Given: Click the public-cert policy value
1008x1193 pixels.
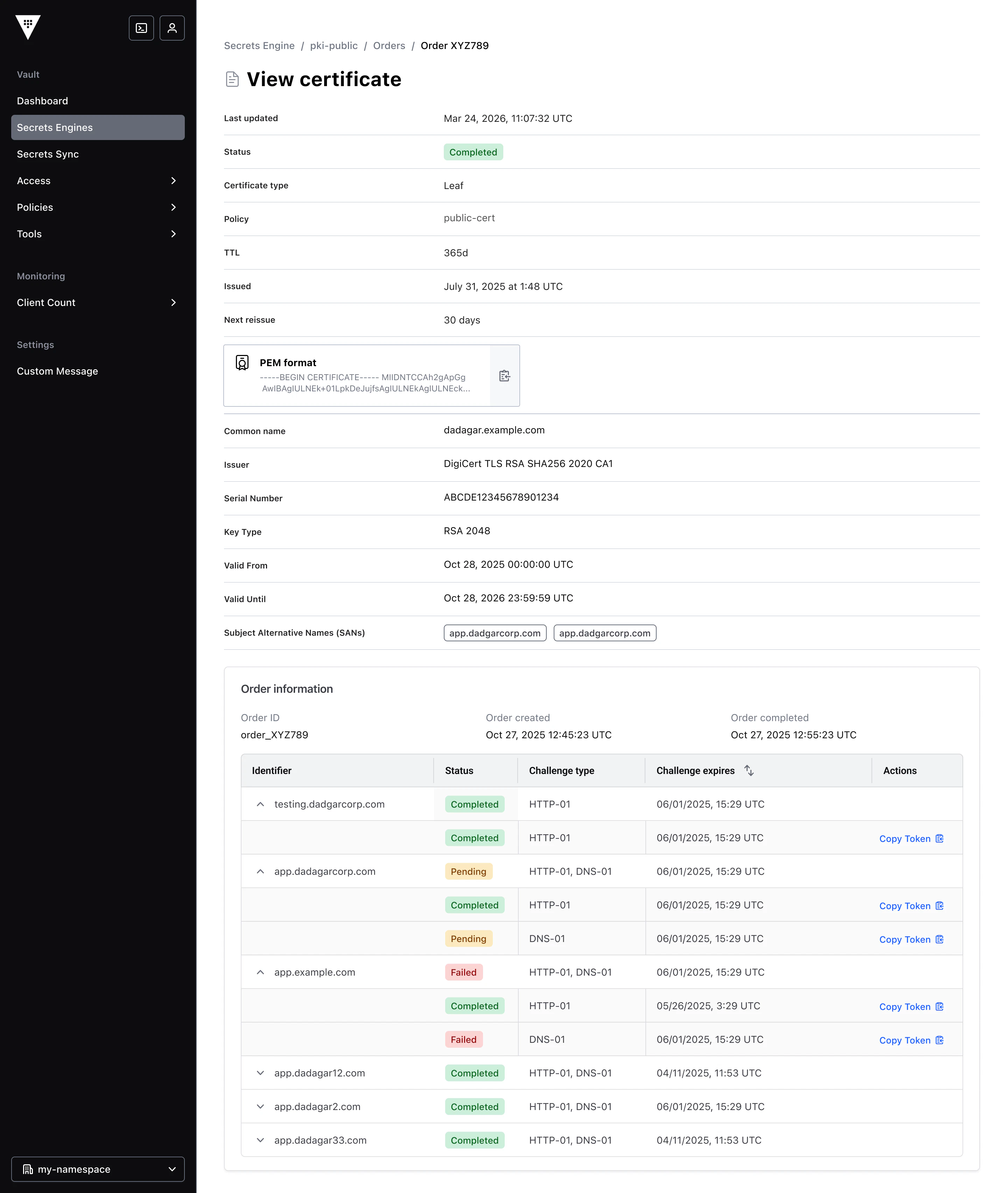Looking at the screenshot, I should pyautogui.click(x=469, y=218).
